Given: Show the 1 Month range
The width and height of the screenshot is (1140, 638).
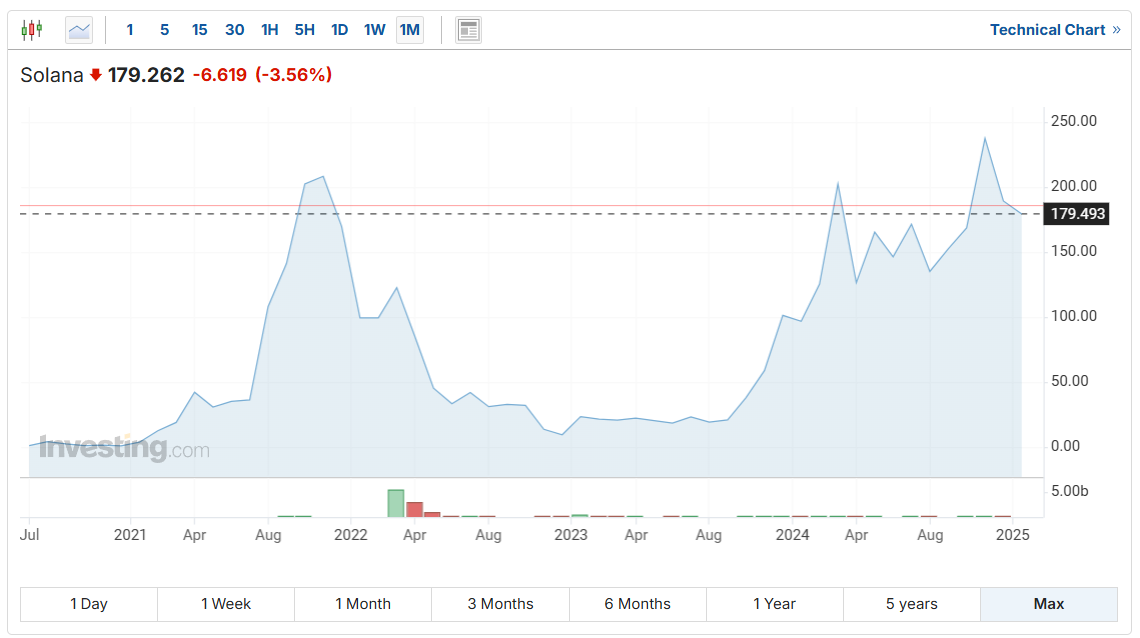Looking at the screenshot, I should pyautogui.click(x=363, y=604).
